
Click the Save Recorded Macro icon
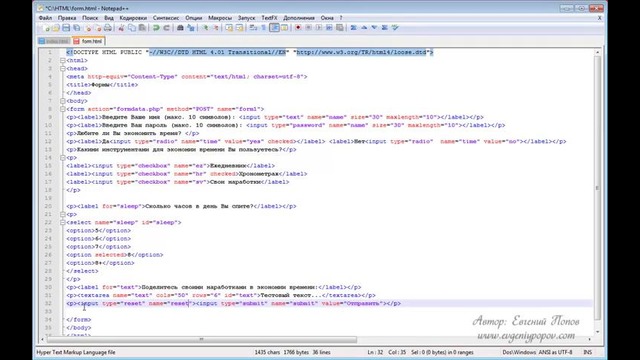pyautogui.click(x=340, y=28)
